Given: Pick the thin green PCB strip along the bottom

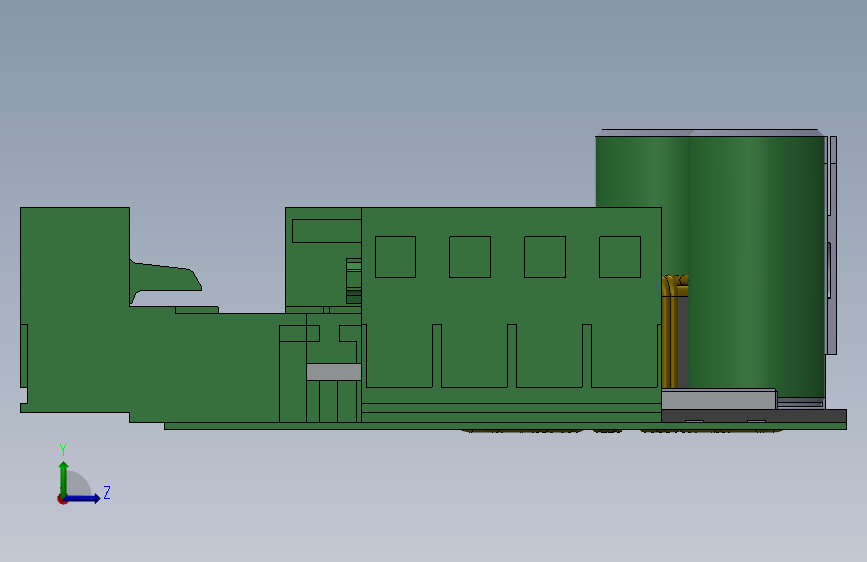Looking at the screenshot, I should pos(505,426).
